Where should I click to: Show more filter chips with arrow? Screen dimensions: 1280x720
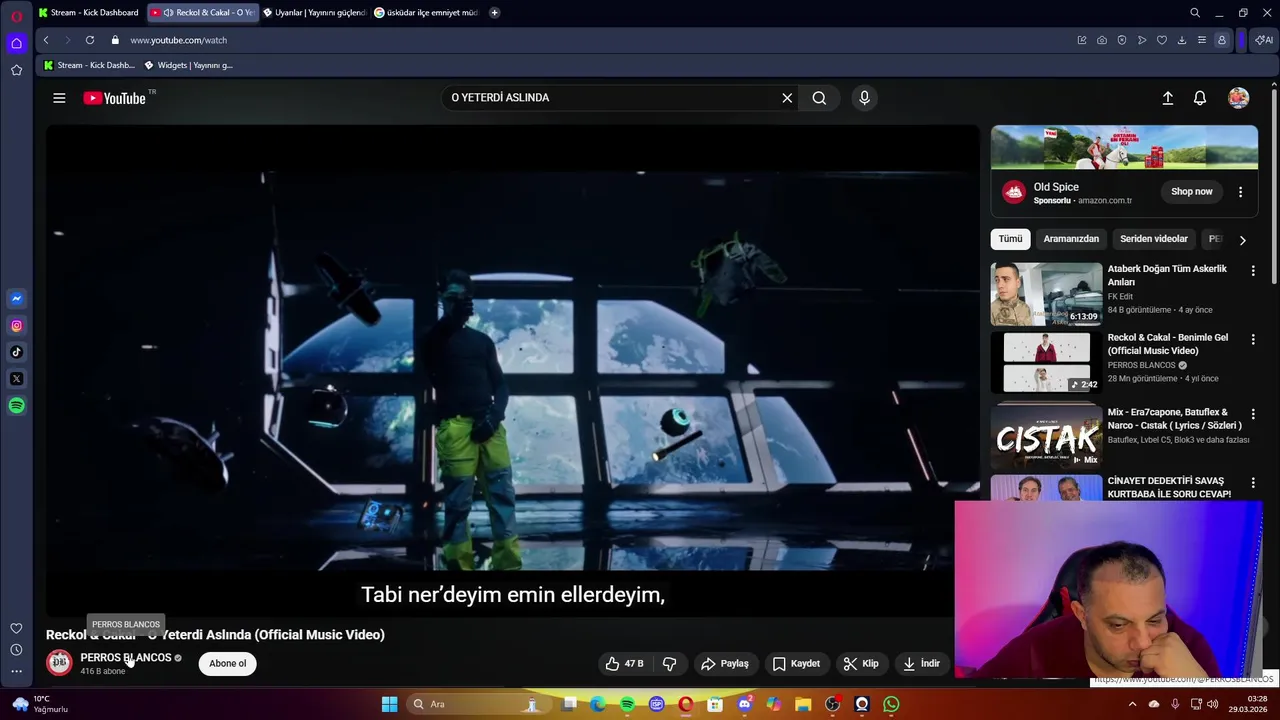(1242, 240)
